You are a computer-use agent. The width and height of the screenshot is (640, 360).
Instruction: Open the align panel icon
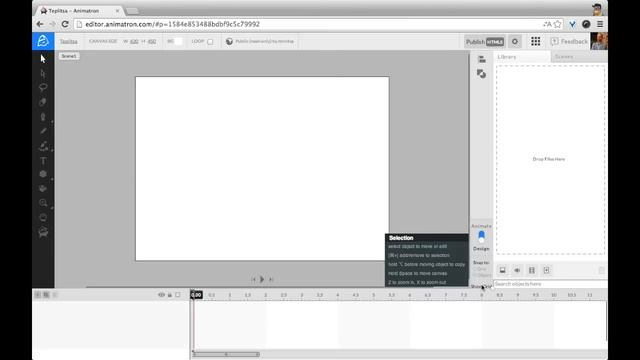(x=482, y=59)
